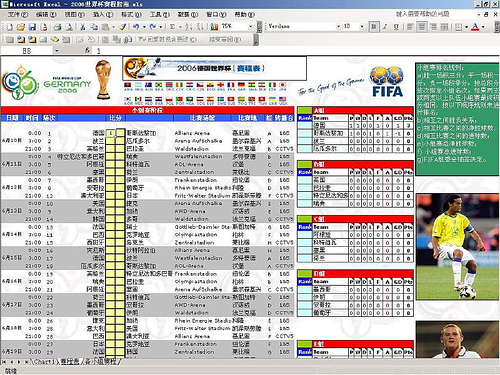Click the Save floppy disk icon
500x375 pixels.
coord(32,27)
